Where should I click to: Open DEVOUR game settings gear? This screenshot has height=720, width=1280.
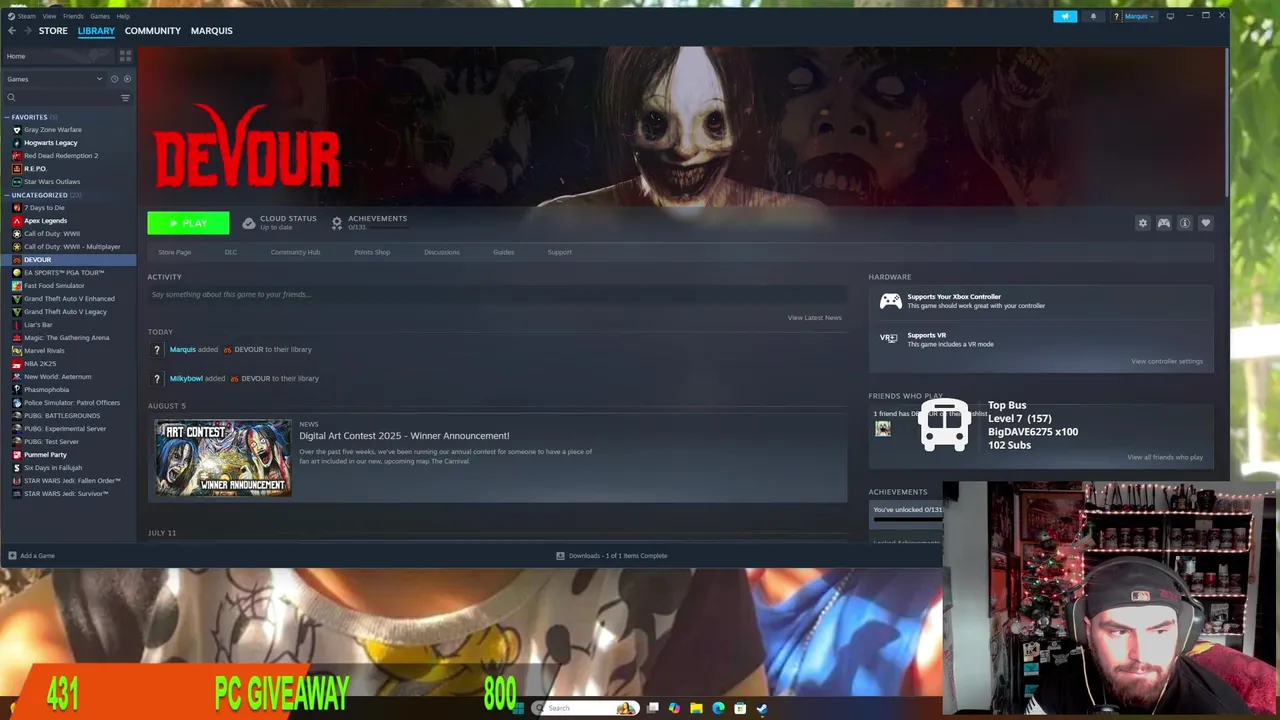[1143, 223]
